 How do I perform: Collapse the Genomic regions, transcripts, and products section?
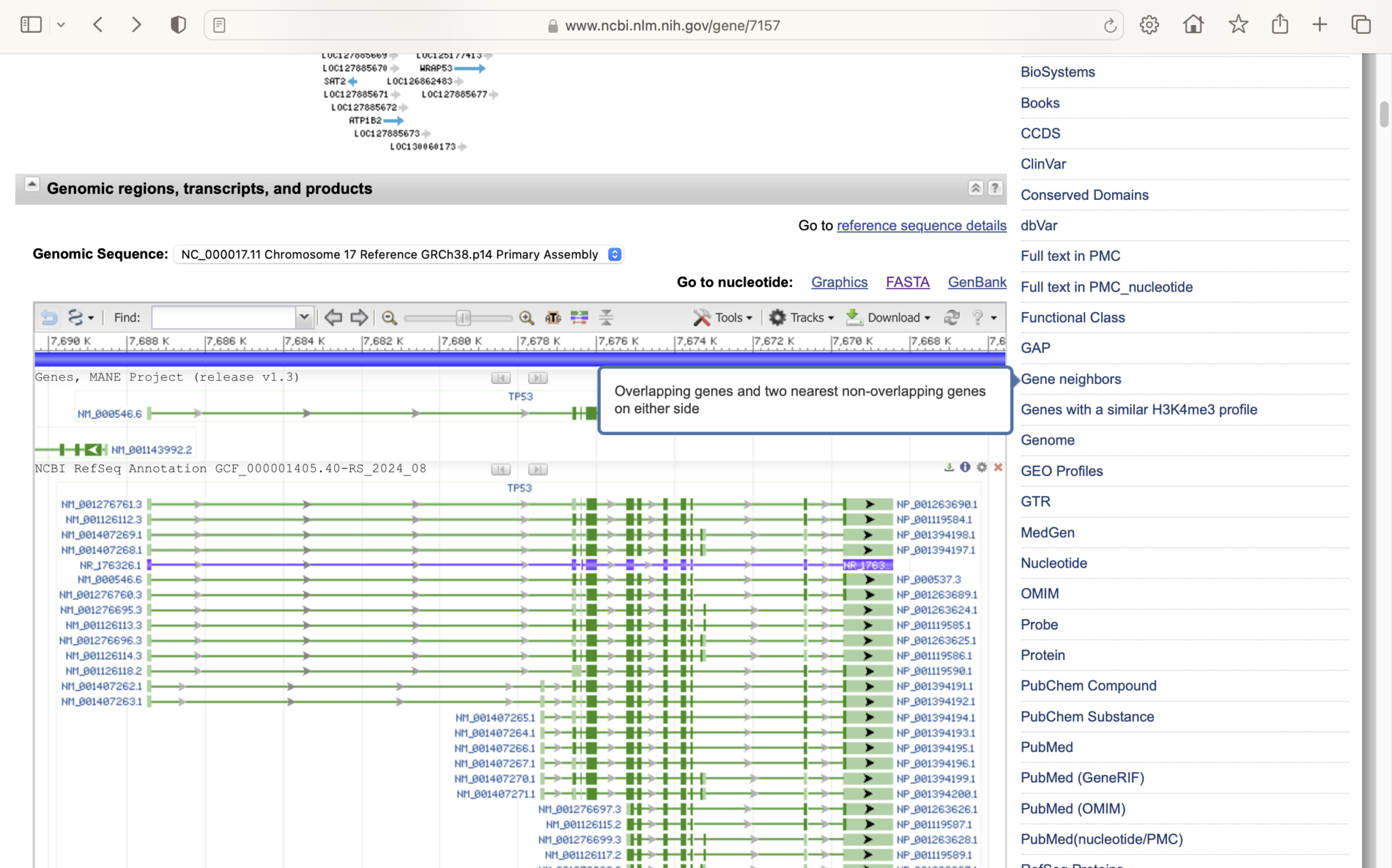point(31,184)
